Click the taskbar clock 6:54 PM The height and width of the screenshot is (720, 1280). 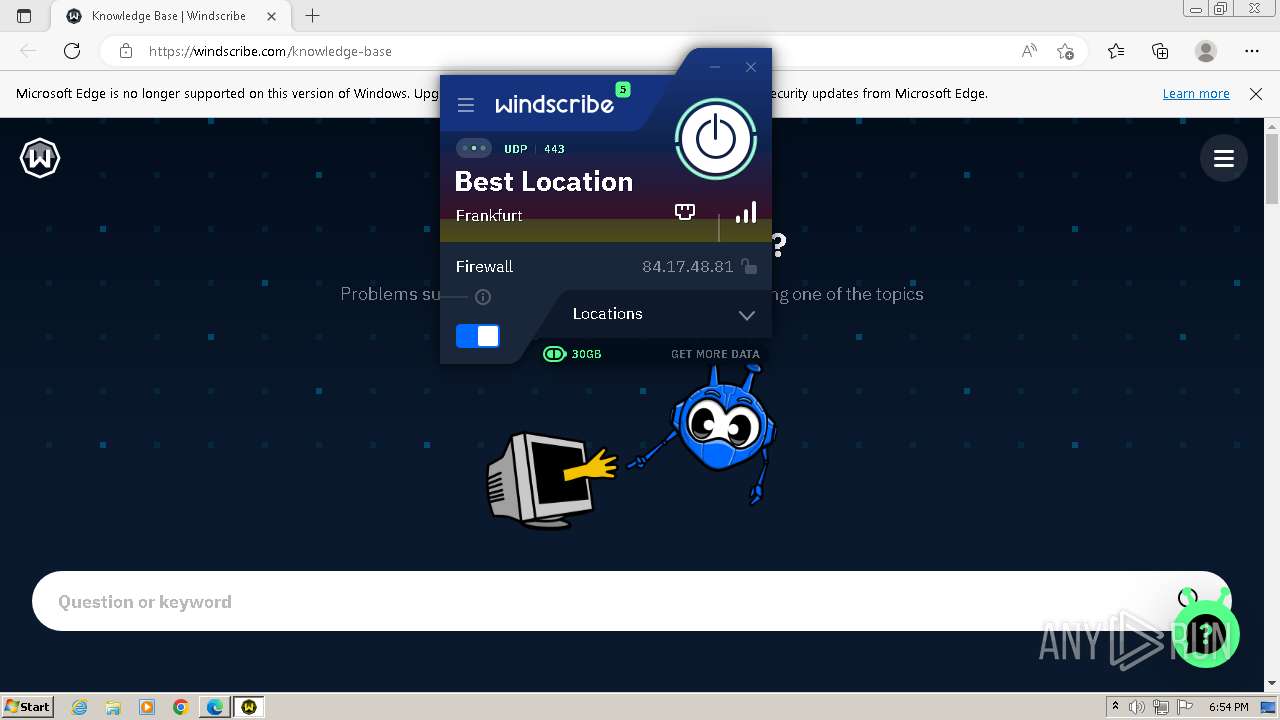click(1229, 707)
